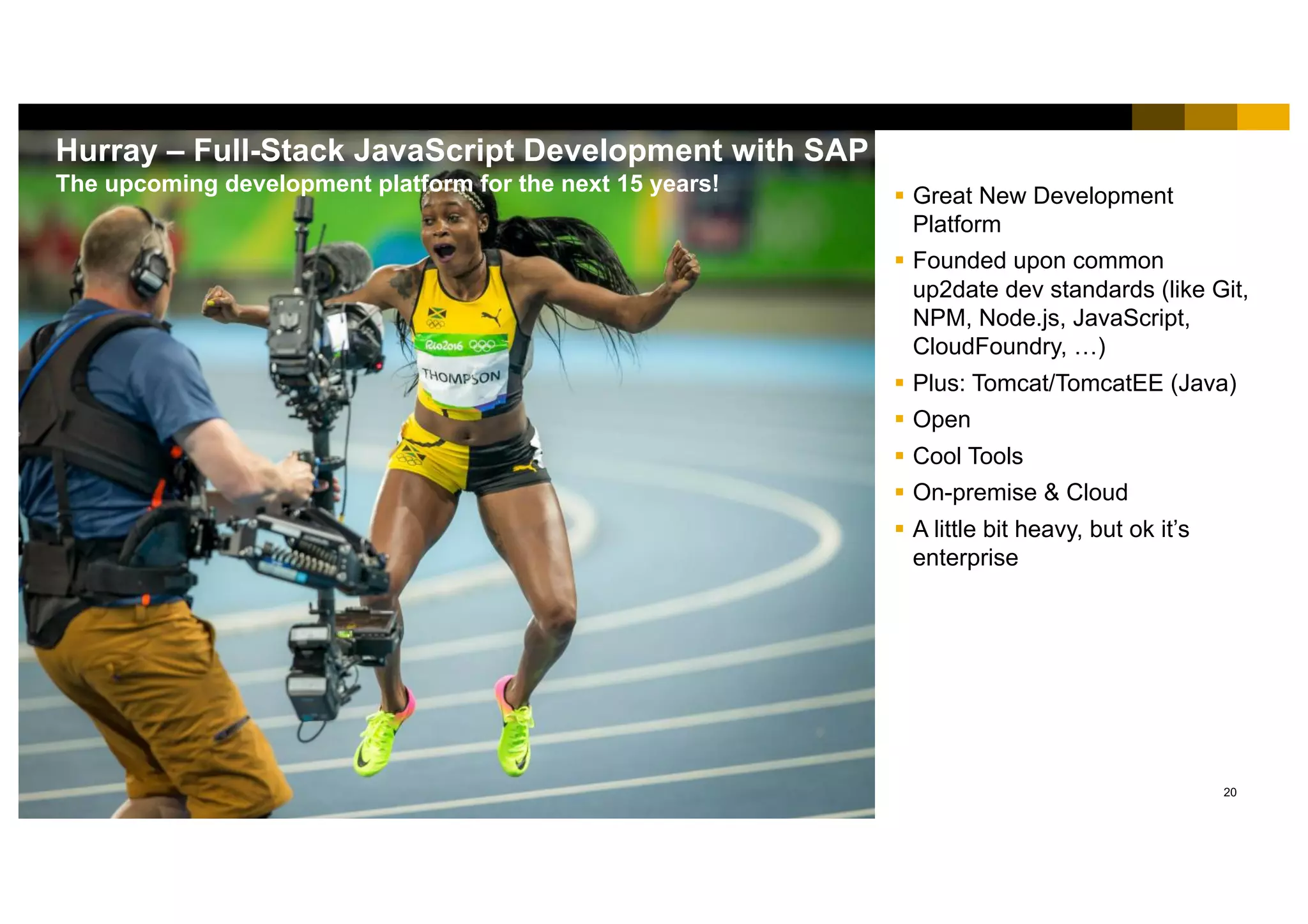Select the bullet 'A little bit heavy, but ok it's enterprise'

1051,543
